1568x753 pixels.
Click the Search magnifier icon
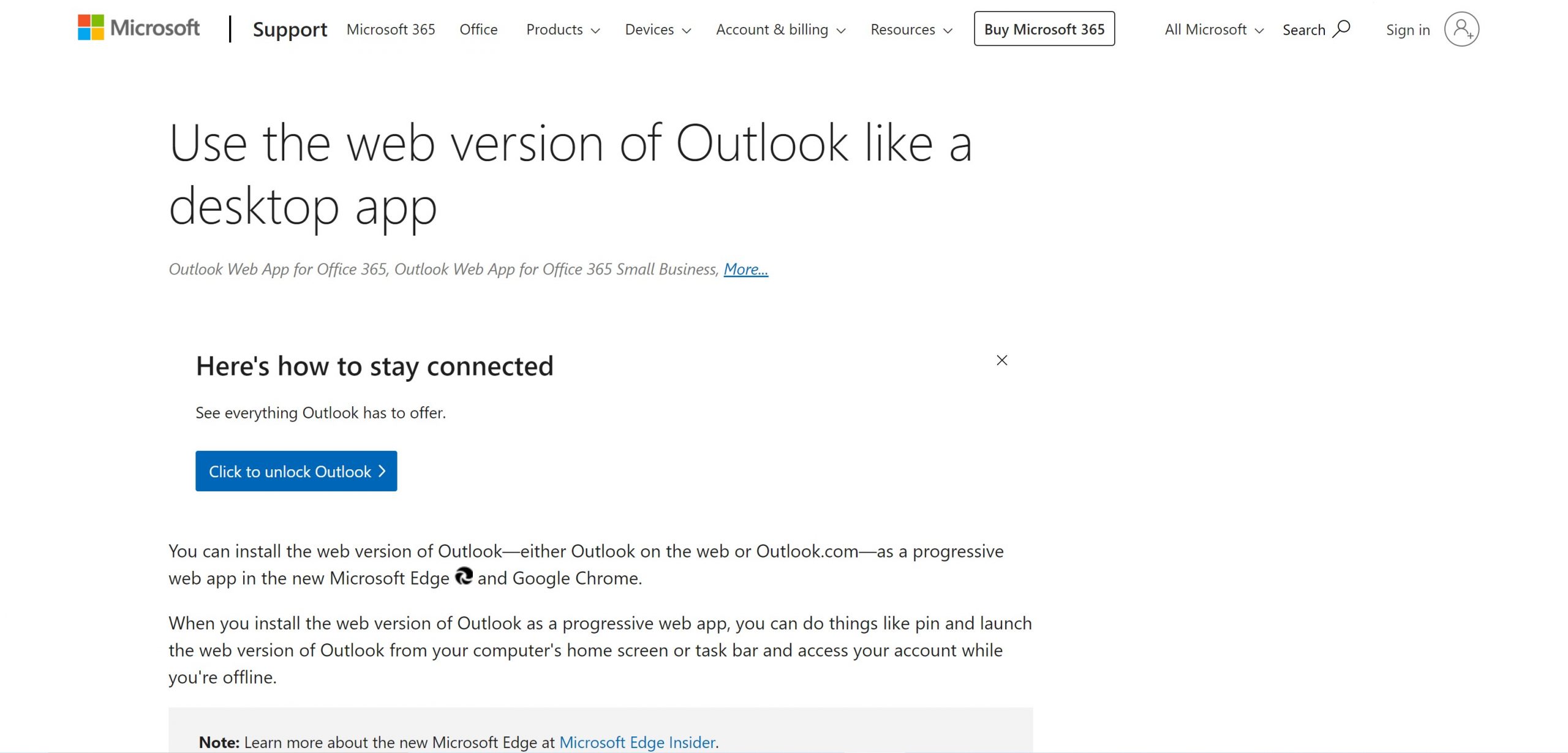click(1341, 29)
